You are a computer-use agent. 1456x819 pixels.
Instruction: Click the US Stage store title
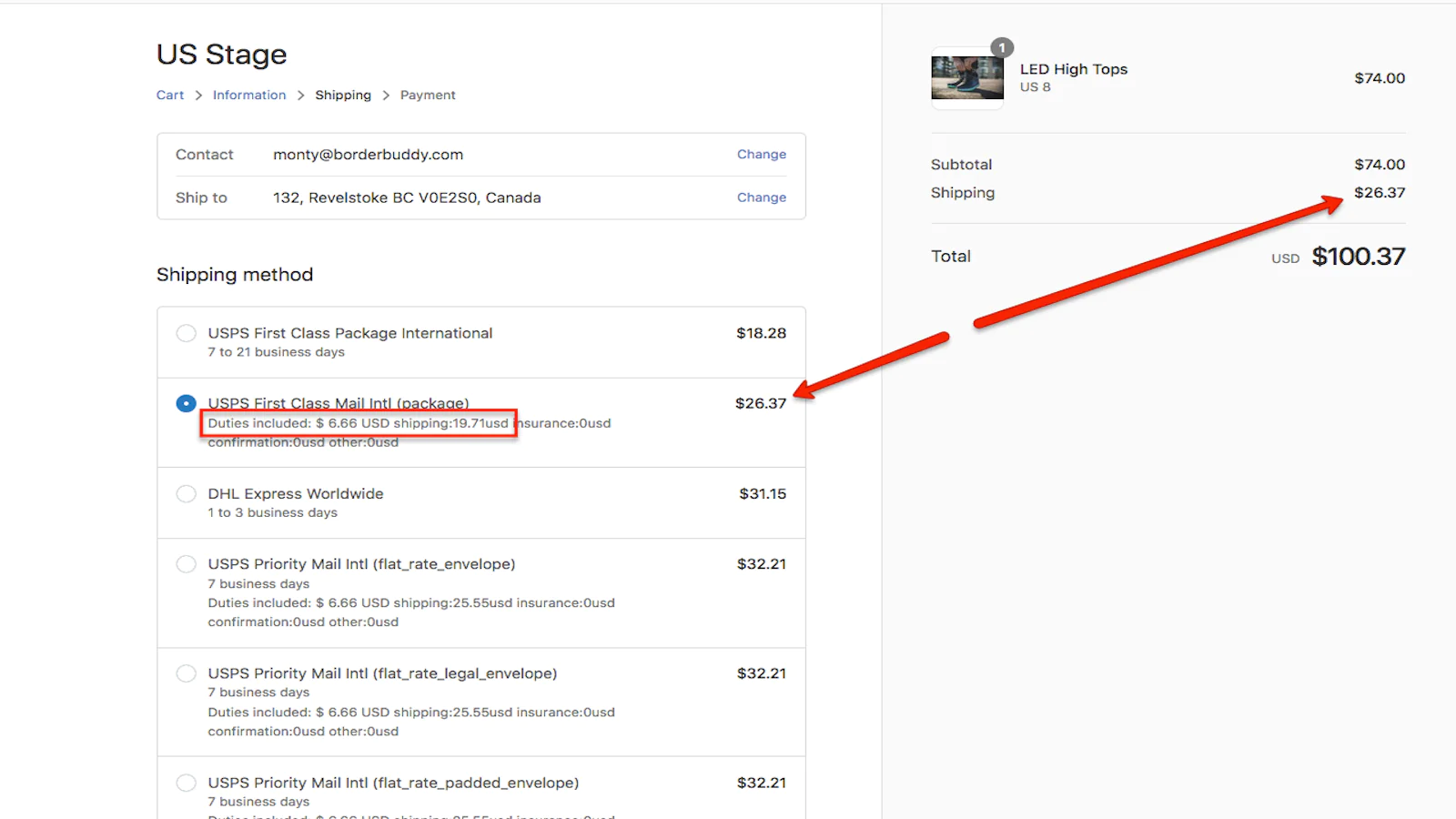click(x=221, y=55)
